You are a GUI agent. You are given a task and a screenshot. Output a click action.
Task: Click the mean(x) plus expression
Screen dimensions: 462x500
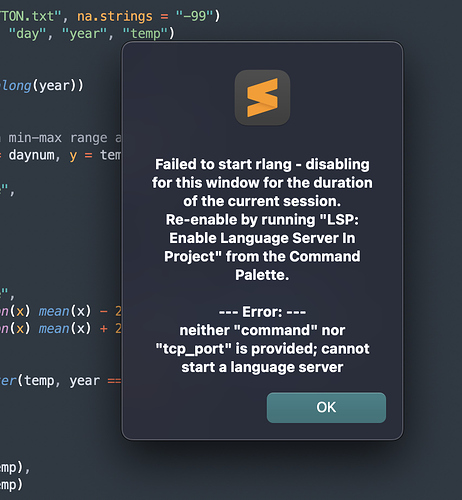[x=80, y=329]
